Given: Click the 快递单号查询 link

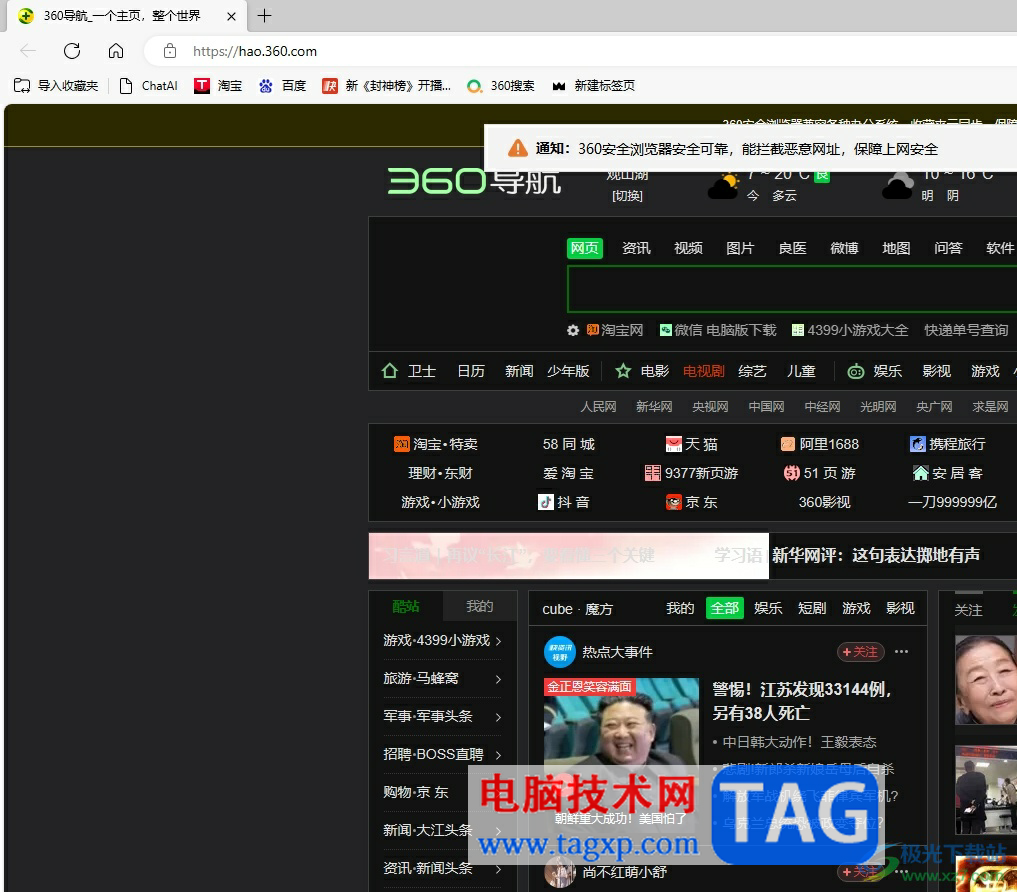Looking at the screenshot, I should pos(966,330).
